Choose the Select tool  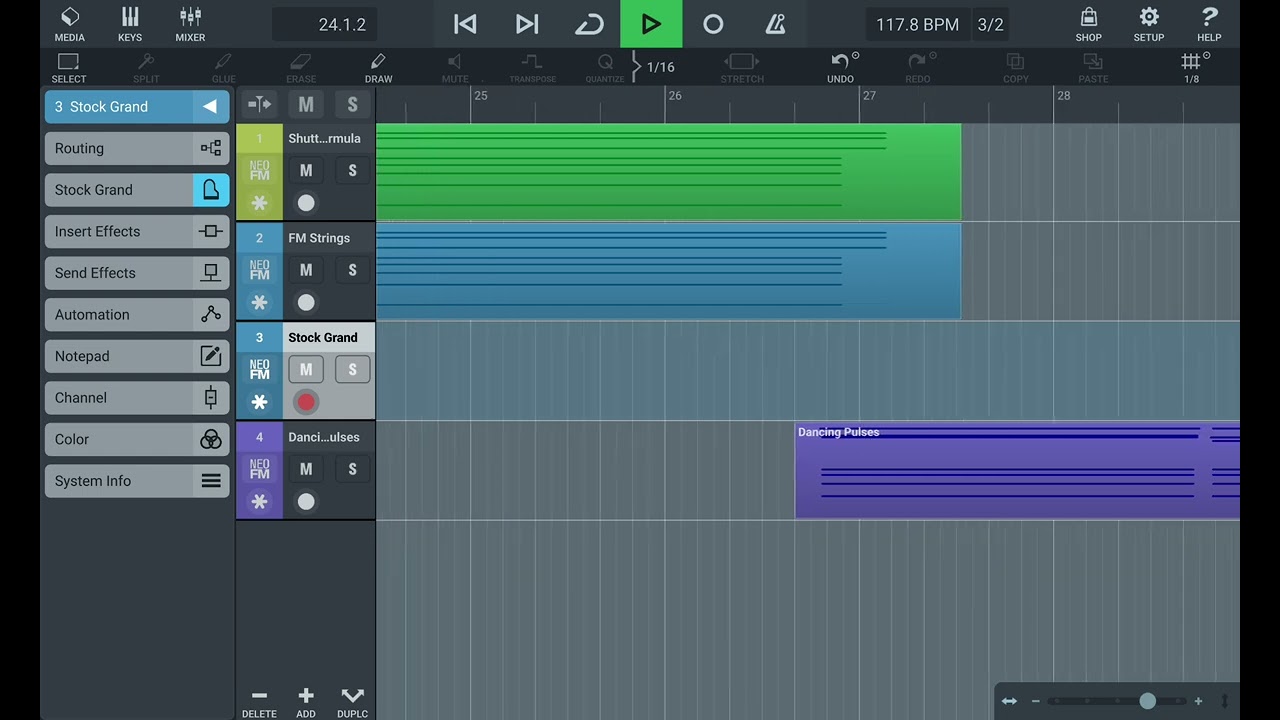pyautogui.click(x=69, y=68)
